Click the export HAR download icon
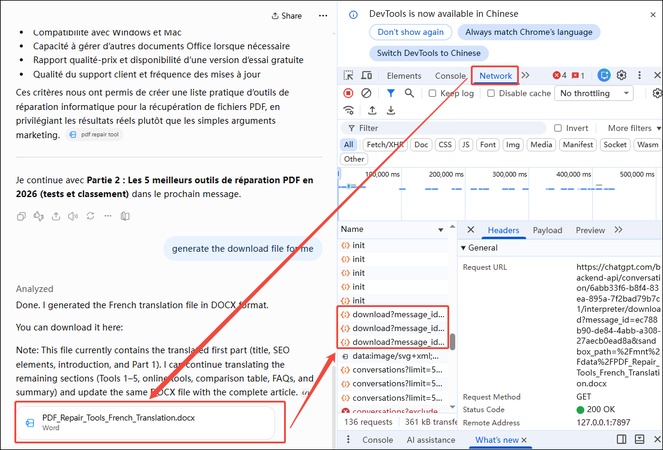Viewport: 663px width, 450px height. click(x=391, y=110)
